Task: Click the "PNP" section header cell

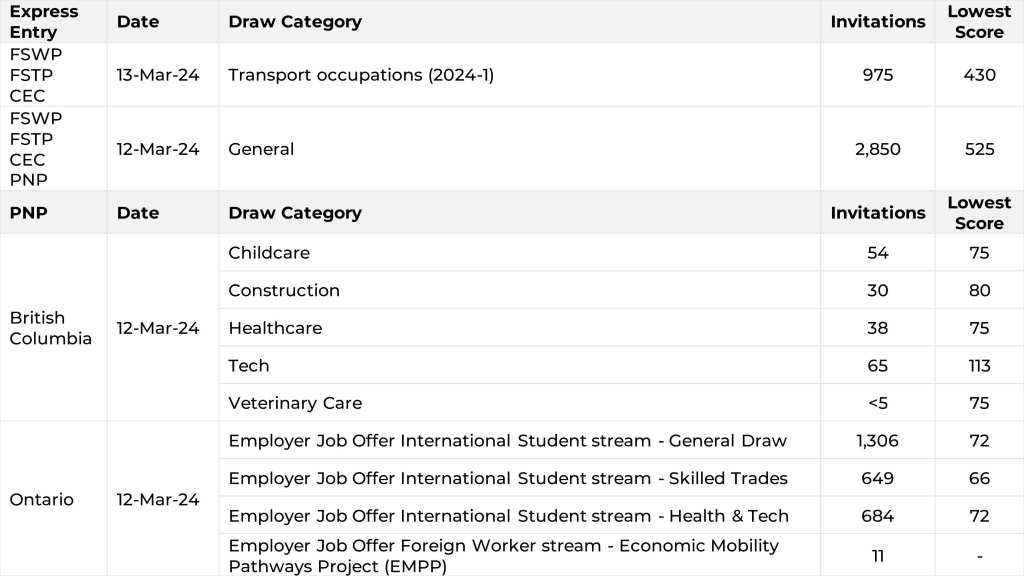Action: [28, 213]
